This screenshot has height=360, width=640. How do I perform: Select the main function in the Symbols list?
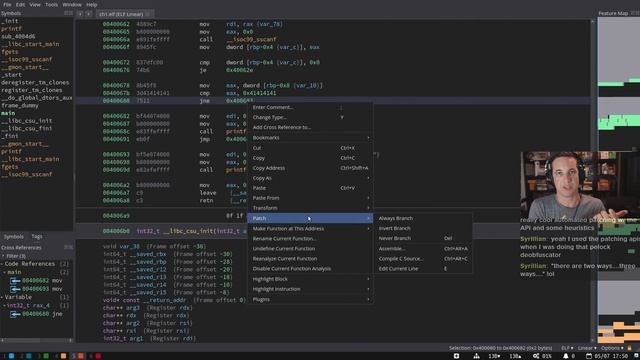coord(8,113)
